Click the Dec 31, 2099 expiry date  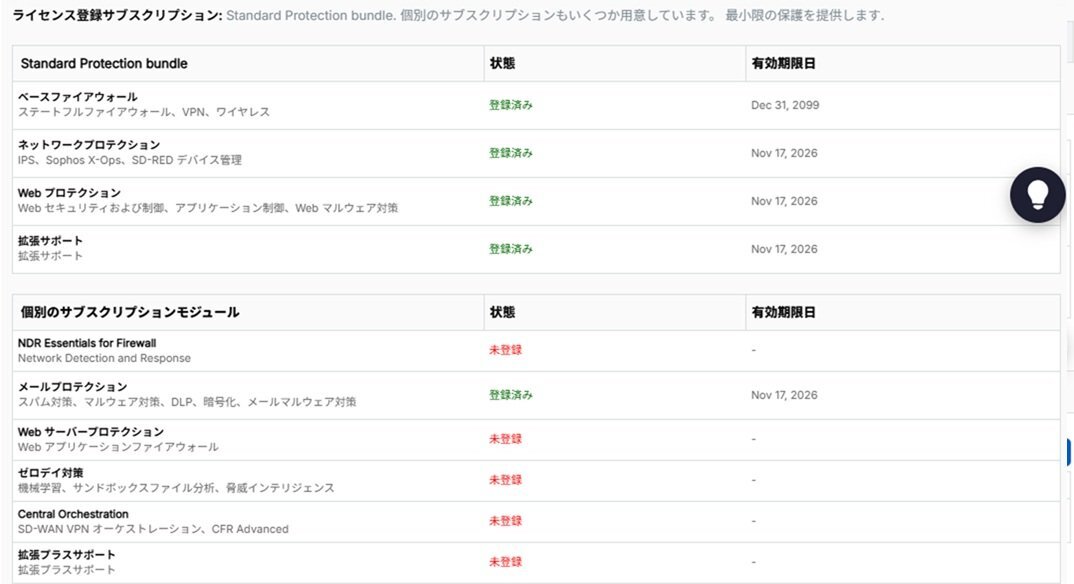tap(784, 105)
